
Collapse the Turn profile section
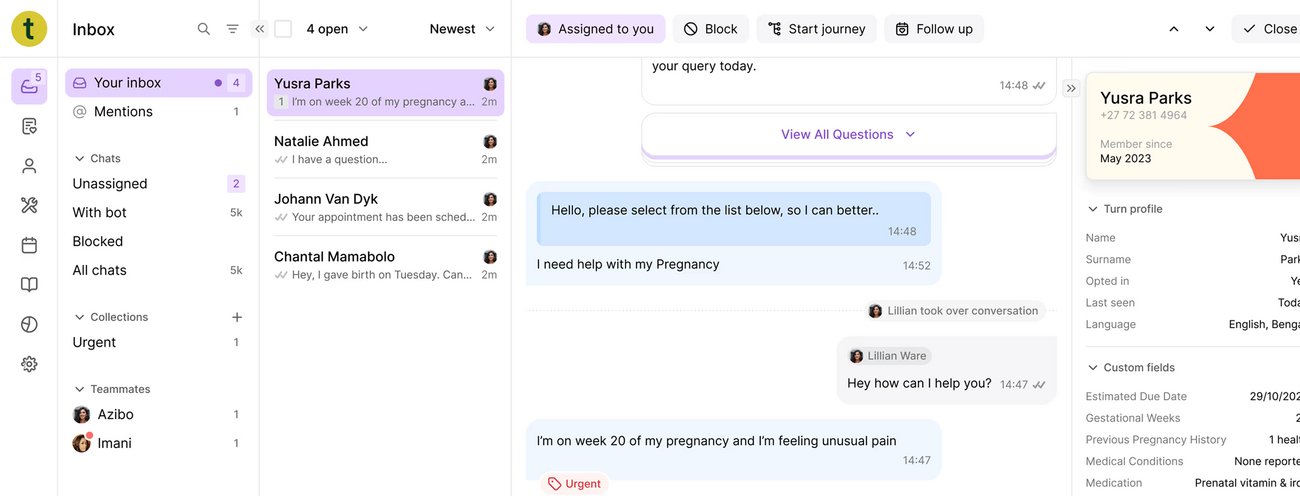point(1092,209)
